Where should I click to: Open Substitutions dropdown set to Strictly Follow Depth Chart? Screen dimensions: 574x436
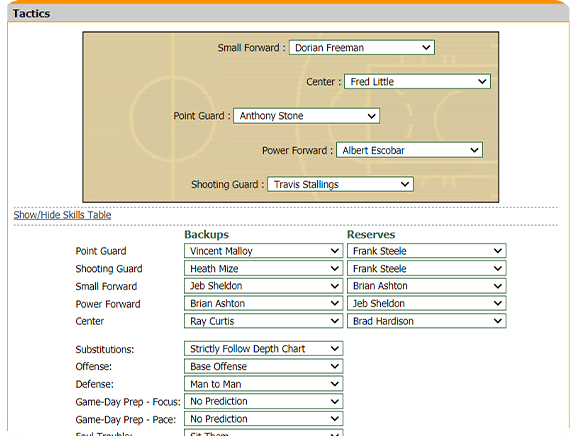click(x=264, y=349)
